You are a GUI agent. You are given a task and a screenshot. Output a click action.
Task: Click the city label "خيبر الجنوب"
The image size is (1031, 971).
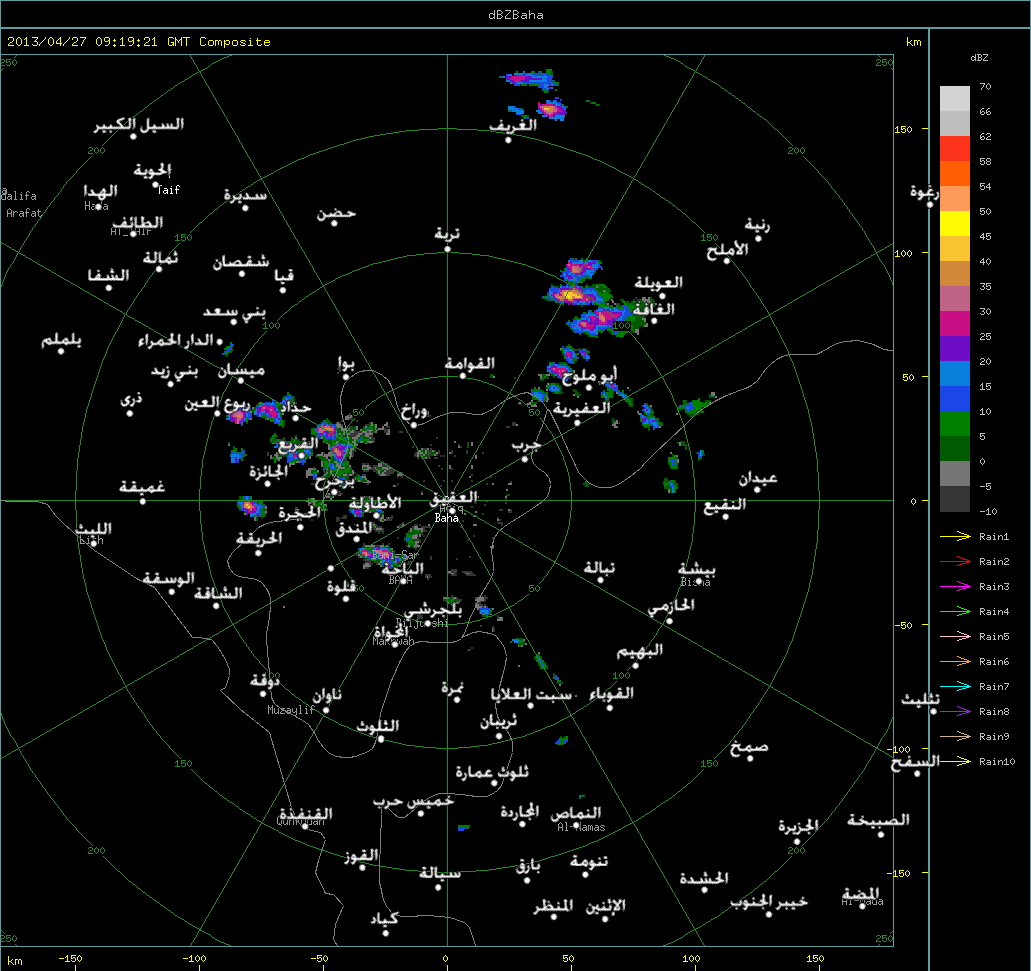click(769, 902)
